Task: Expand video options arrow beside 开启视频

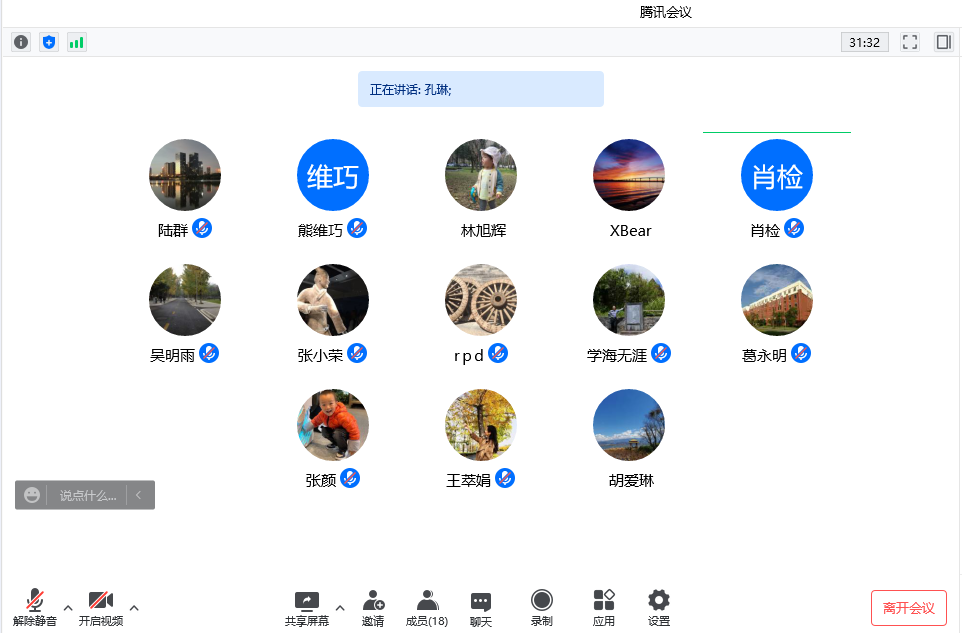Action: (134, 607)
